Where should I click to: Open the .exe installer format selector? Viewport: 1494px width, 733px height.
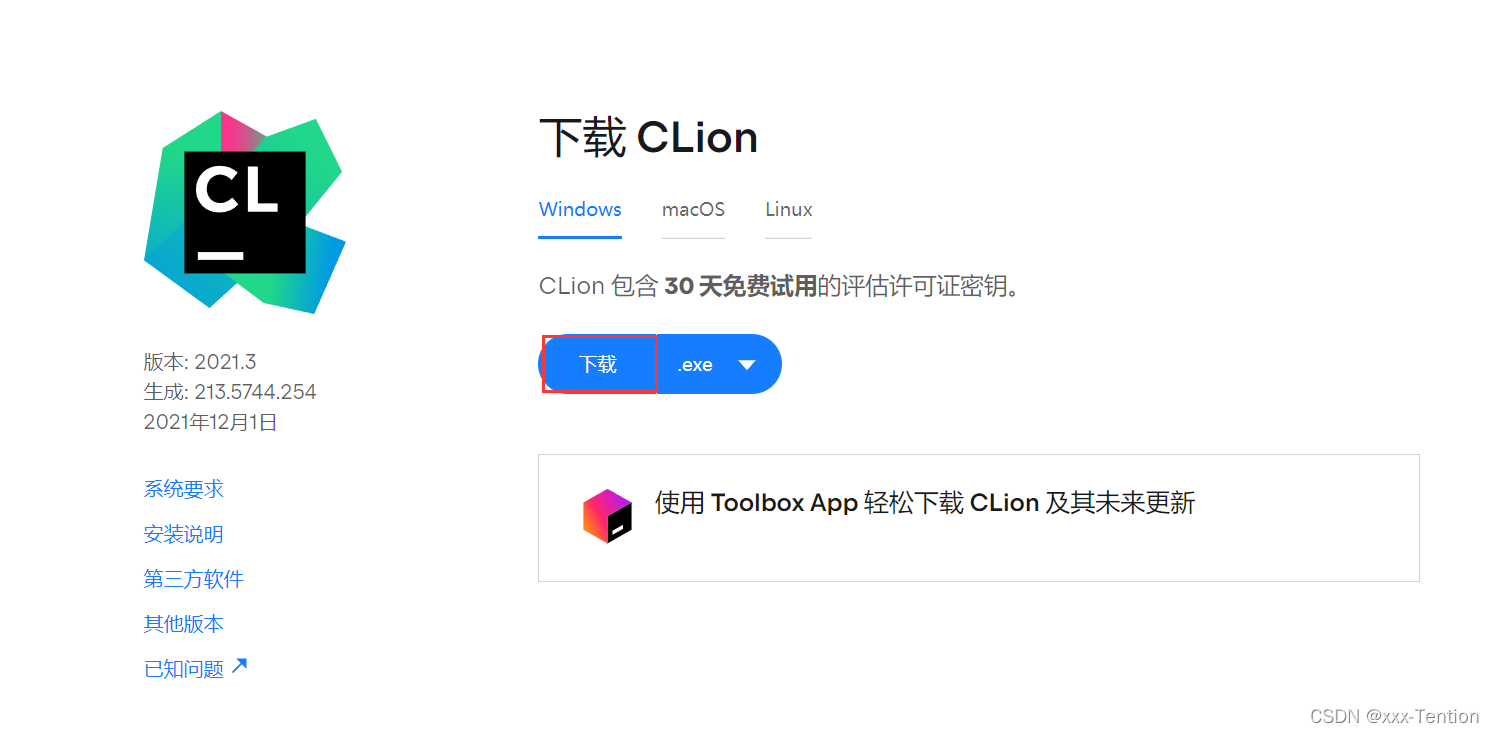click(x=719, y=364)
